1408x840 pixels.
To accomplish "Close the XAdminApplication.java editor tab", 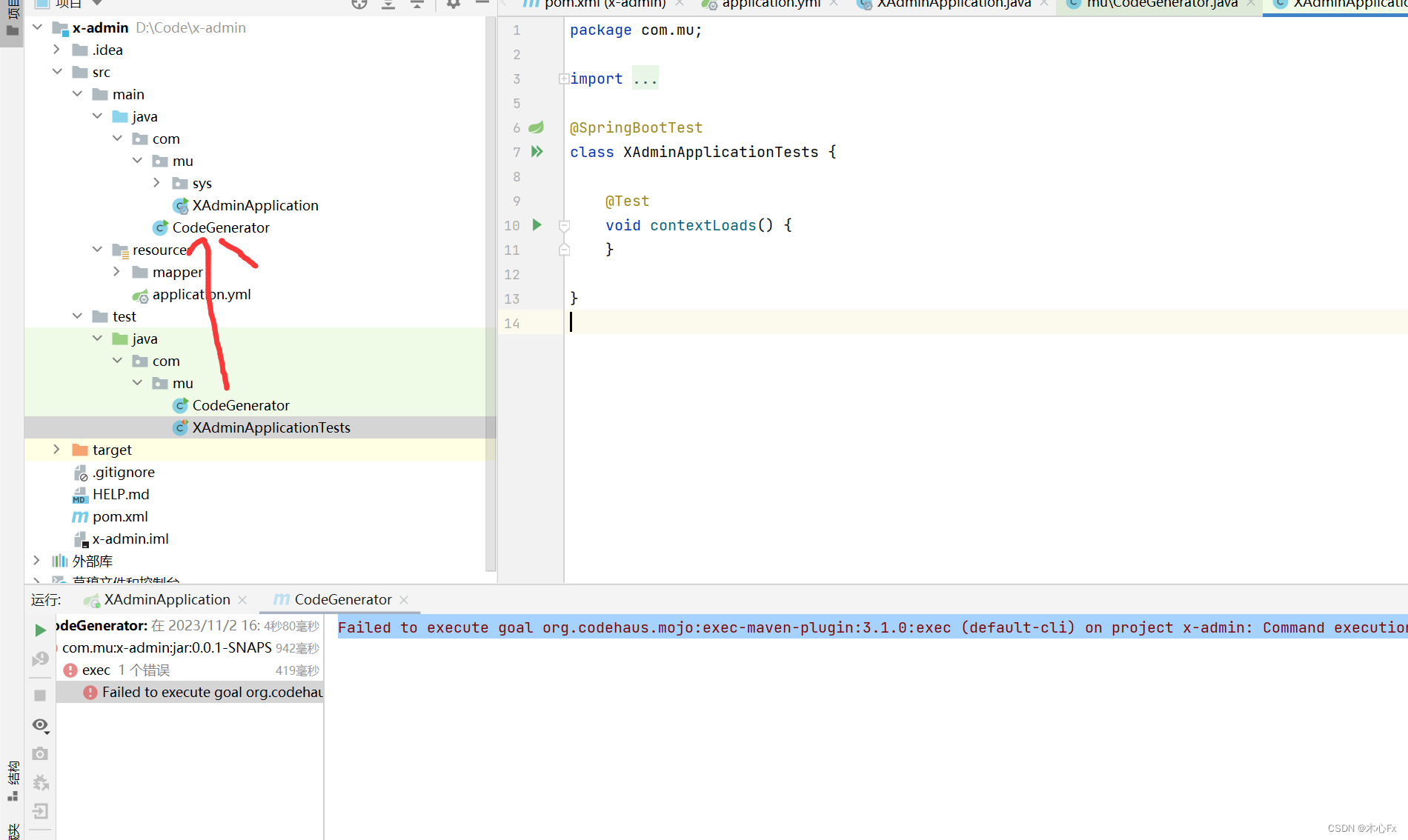I will coord(1043,4).
